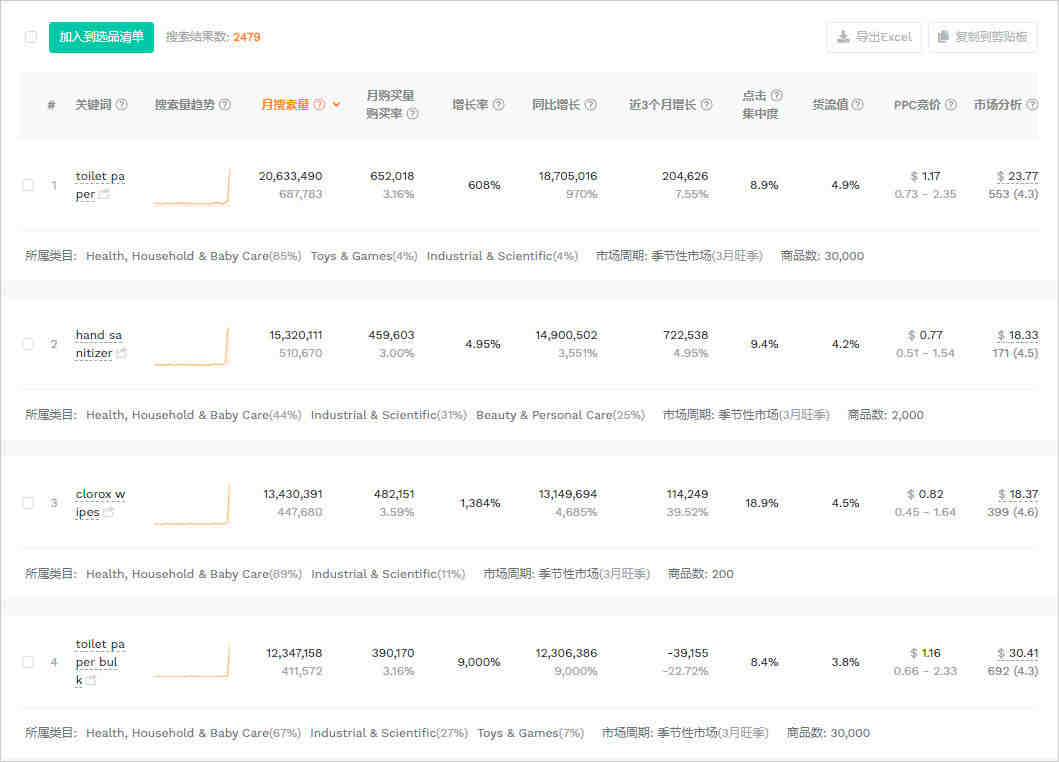Viewport: 1059px width, 762px height.
Task: Open external link icon next to toilet paper
Action: coord(105,195)
